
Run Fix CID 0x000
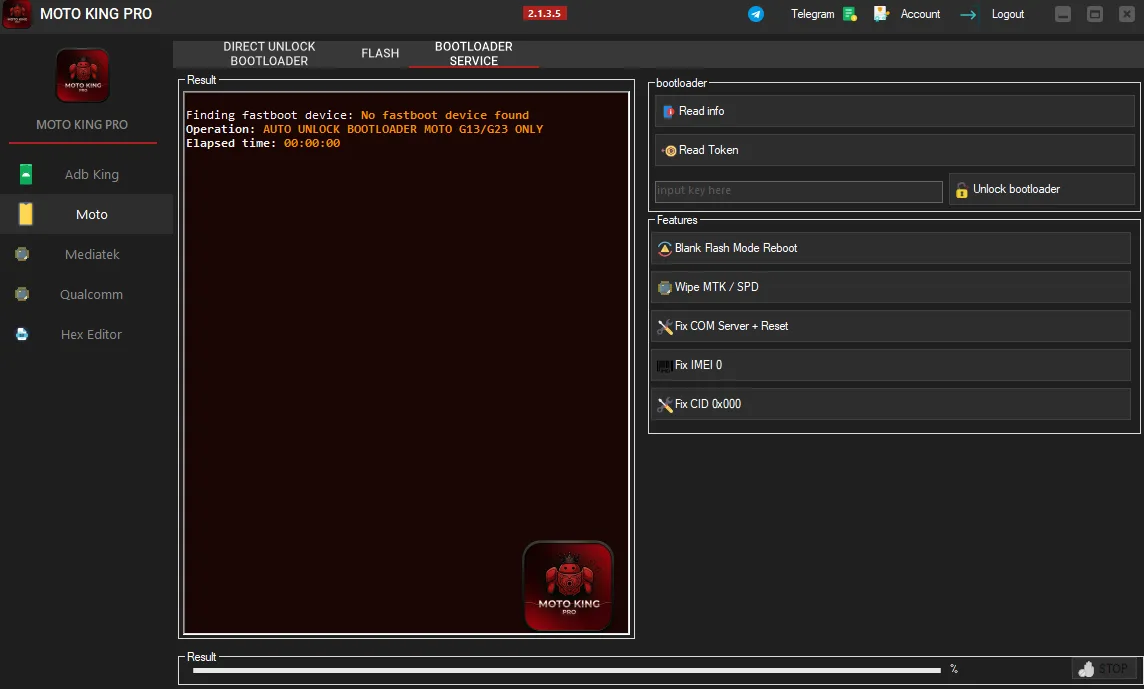click(x=890, y=404)
